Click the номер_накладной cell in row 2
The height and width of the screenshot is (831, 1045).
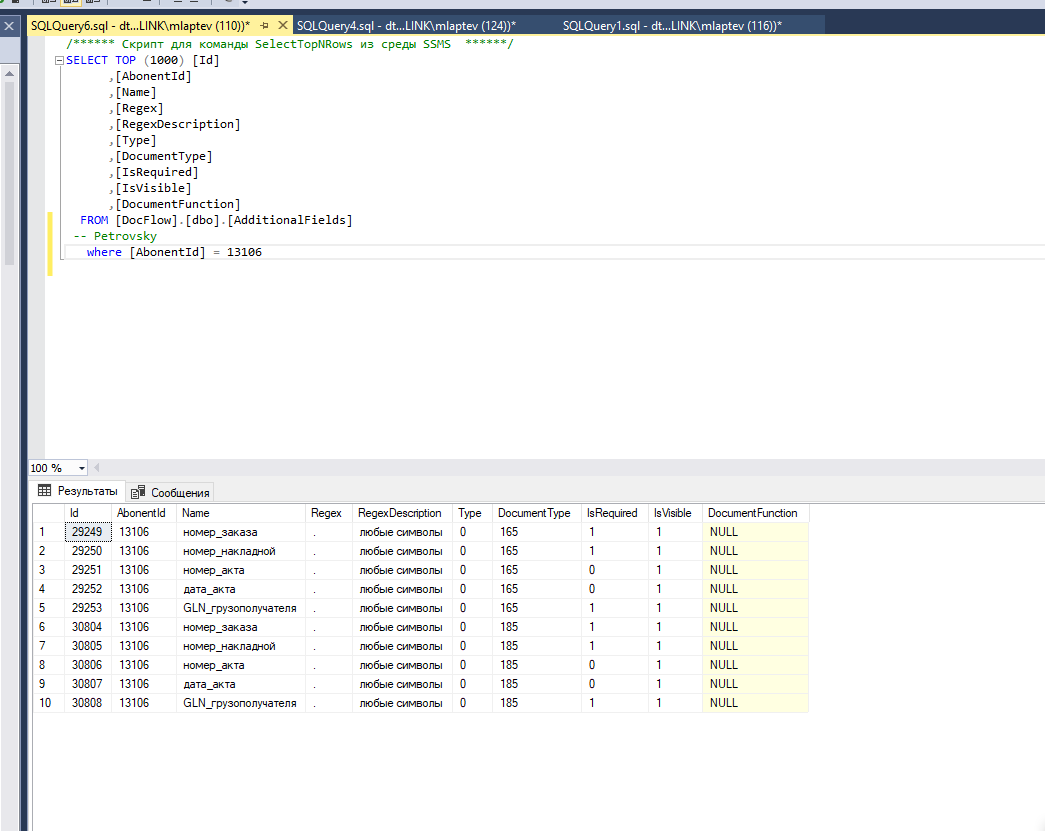click(x=229, y=551)
